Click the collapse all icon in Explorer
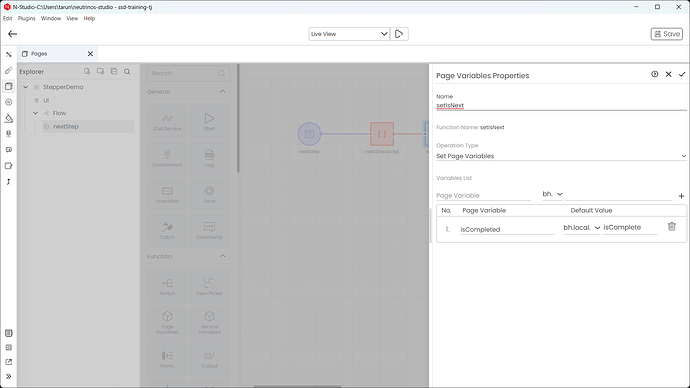The image size is (690, 388). pos(114,71)
